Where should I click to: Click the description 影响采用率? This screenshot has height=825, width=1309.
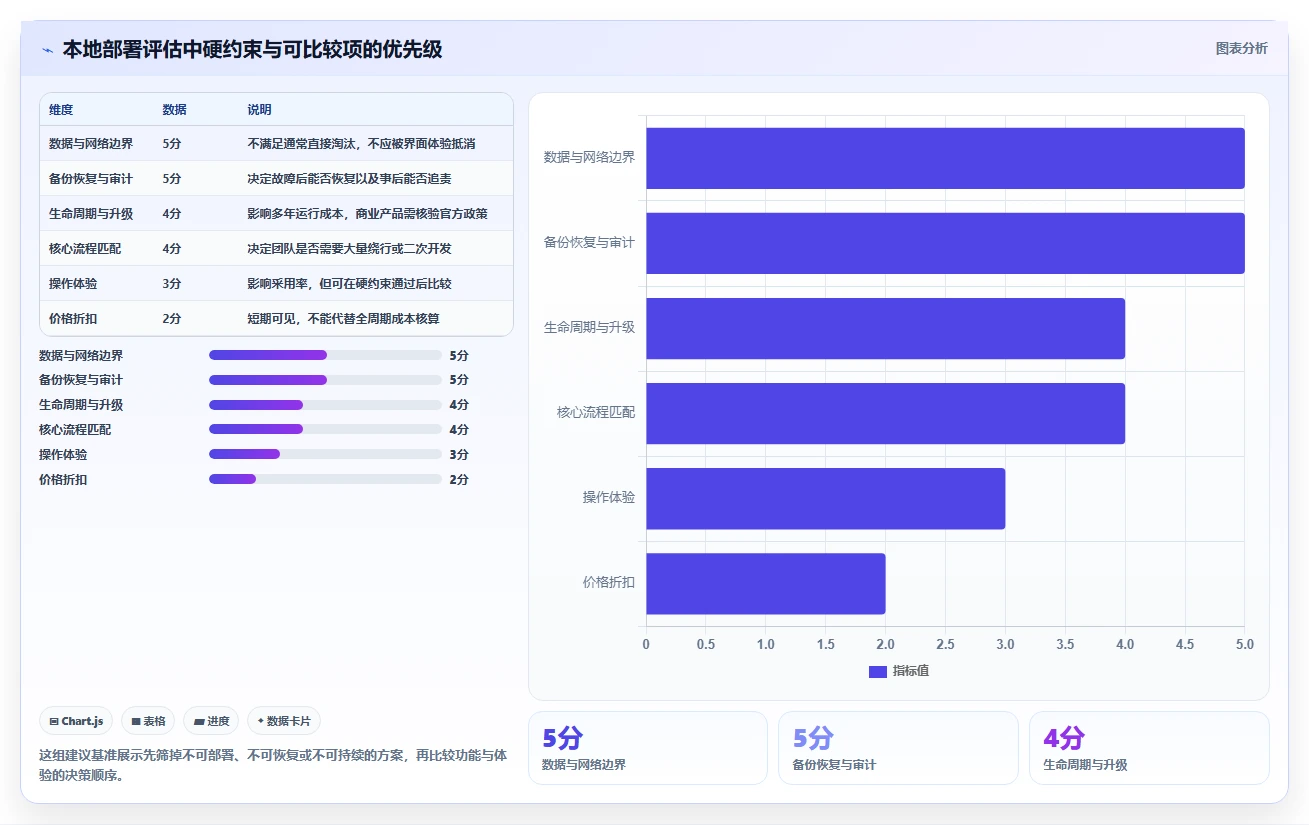pos(349,284)
